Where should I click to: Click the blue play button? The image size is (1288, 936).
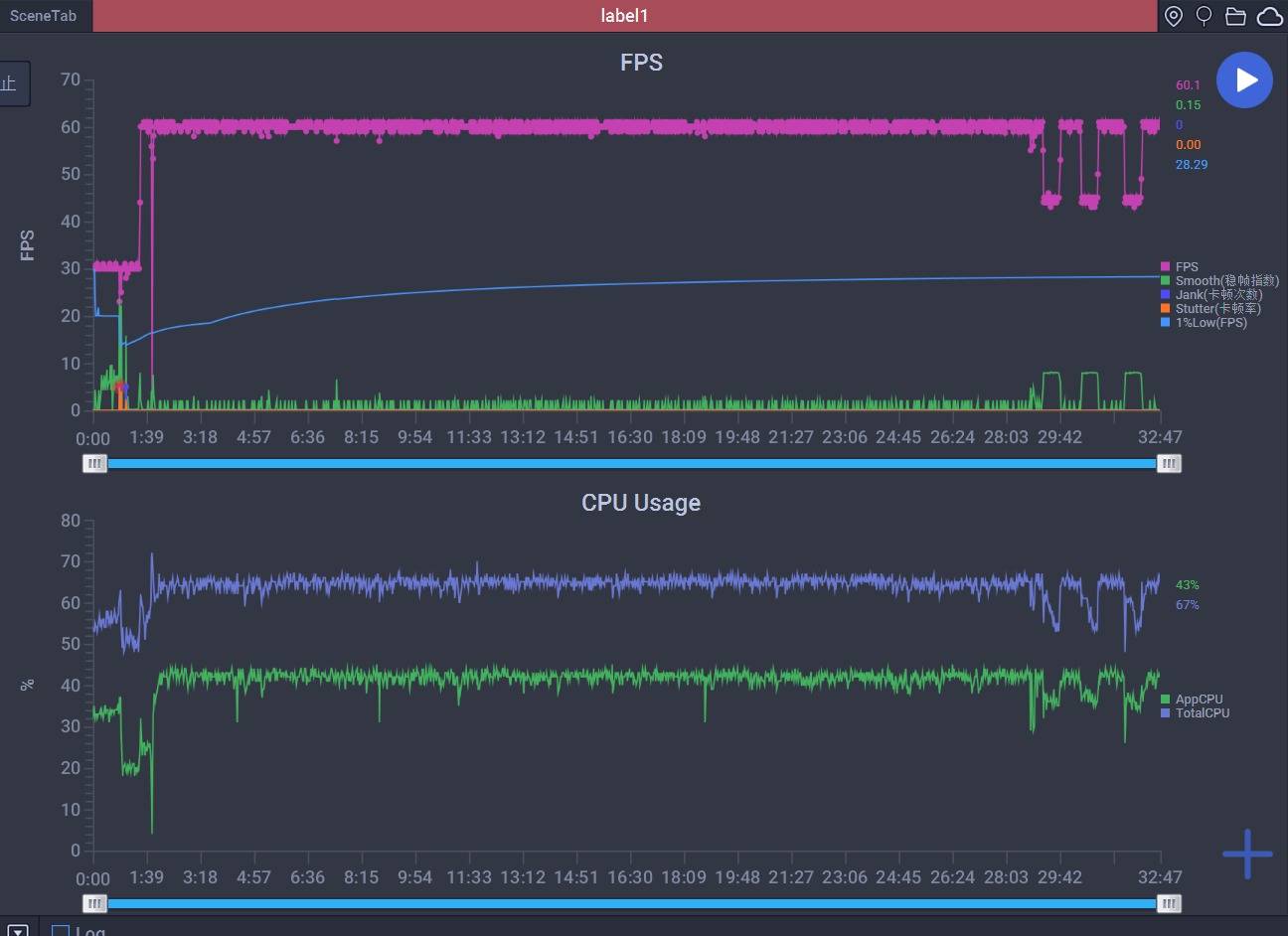[x=1244, y=80]
